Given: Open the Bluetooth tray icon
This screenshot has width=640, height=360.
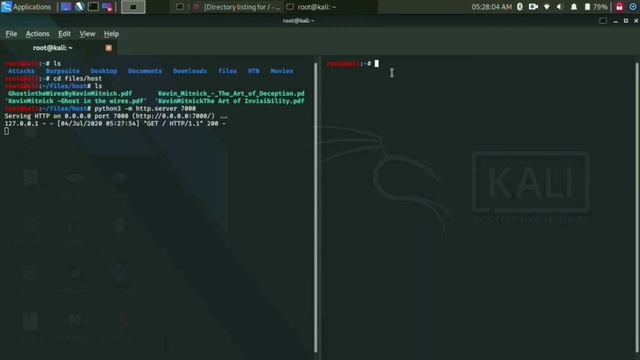Looking at the screenshot, I should (520, 7).
